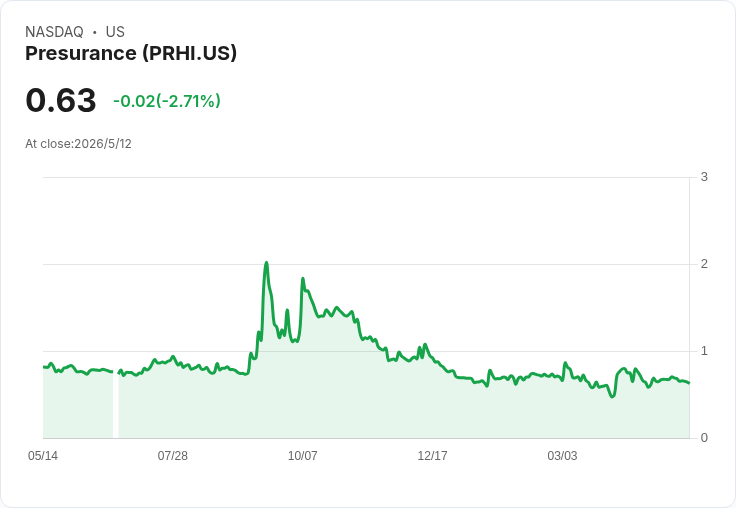This screenshot has width=736, height=508.
Task: Click the white data gap in chart
Action: click(115, 405)
